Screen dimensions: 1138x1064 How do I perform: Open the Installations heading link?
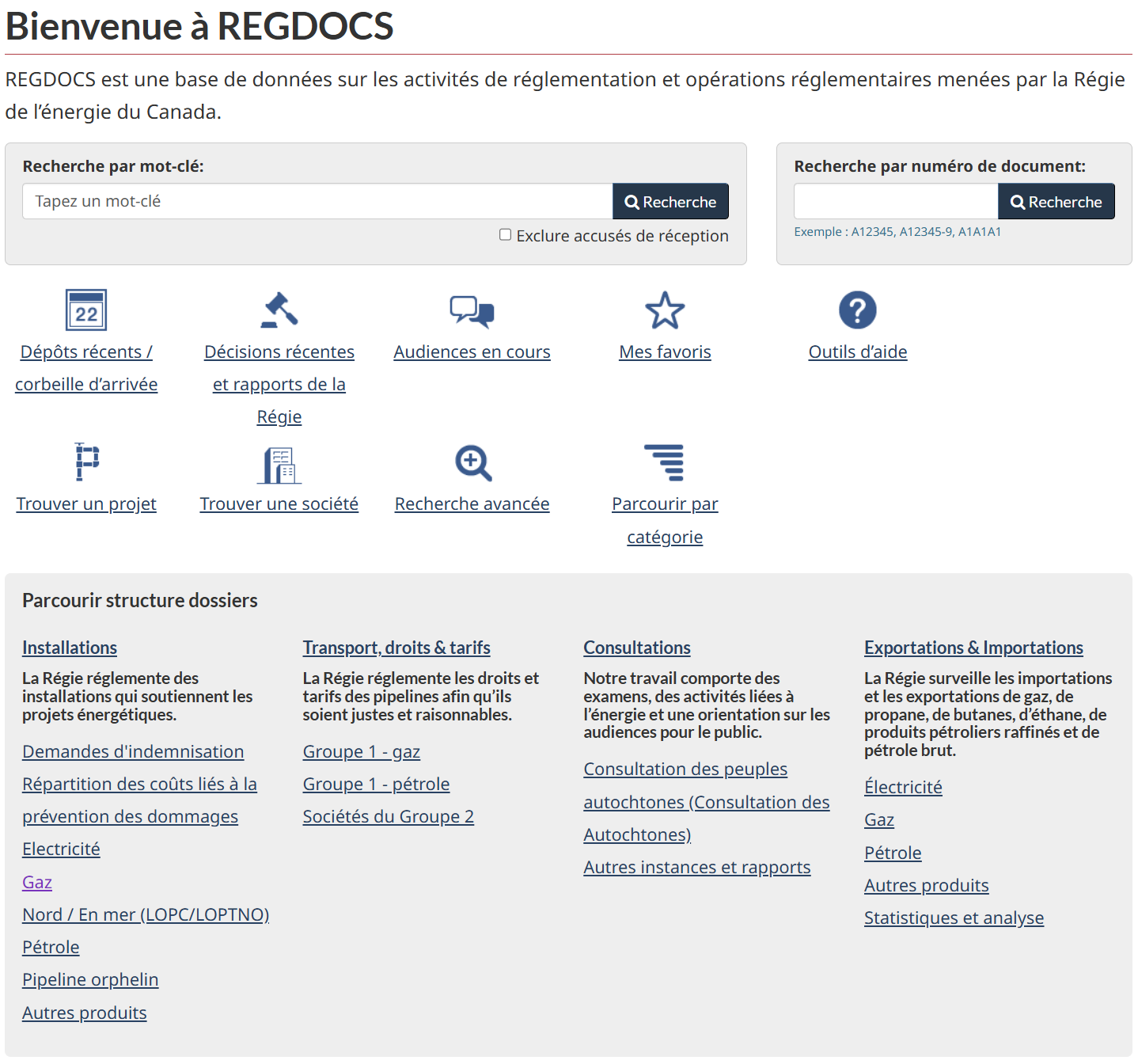(70, 648)
